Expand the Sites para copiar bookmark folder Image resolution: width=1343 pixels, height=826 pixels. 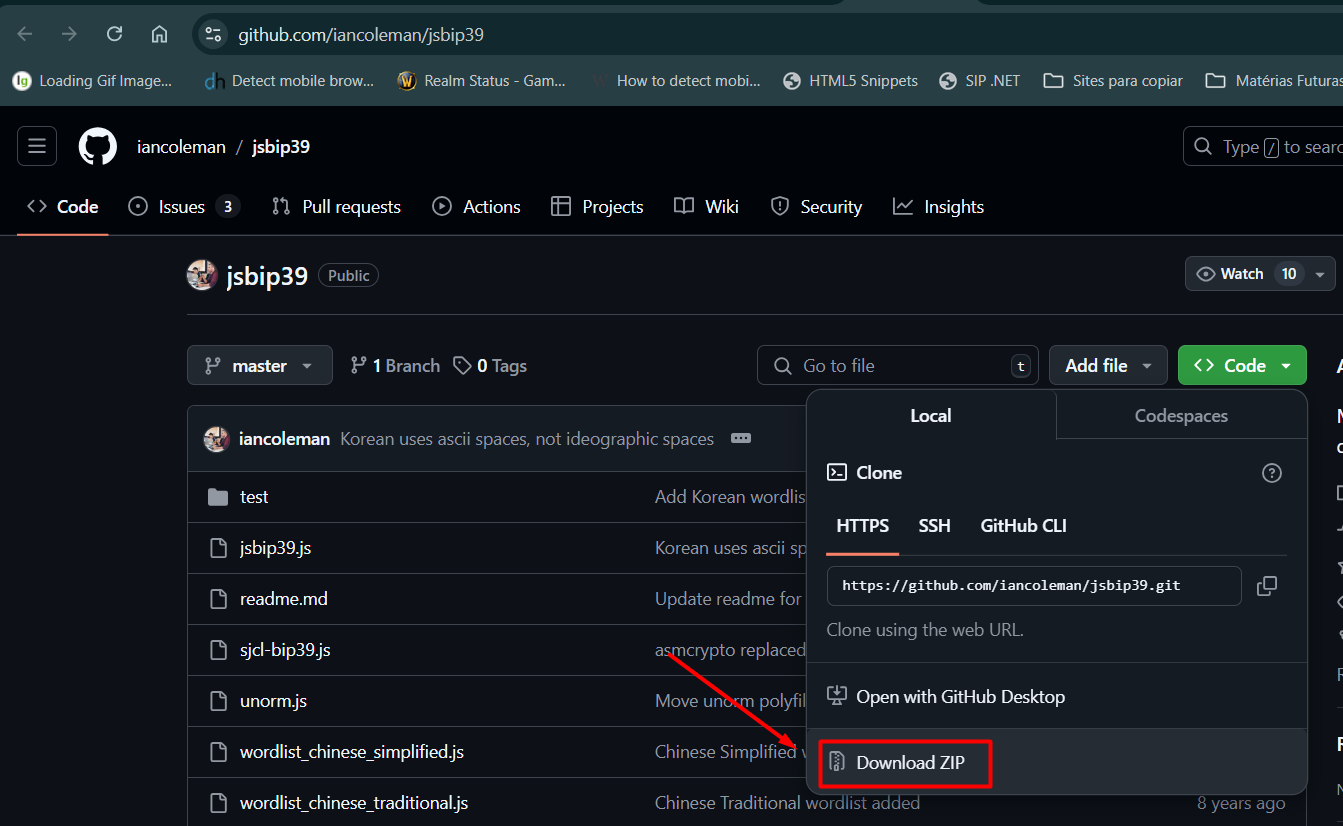click(x=1113, y=81)
